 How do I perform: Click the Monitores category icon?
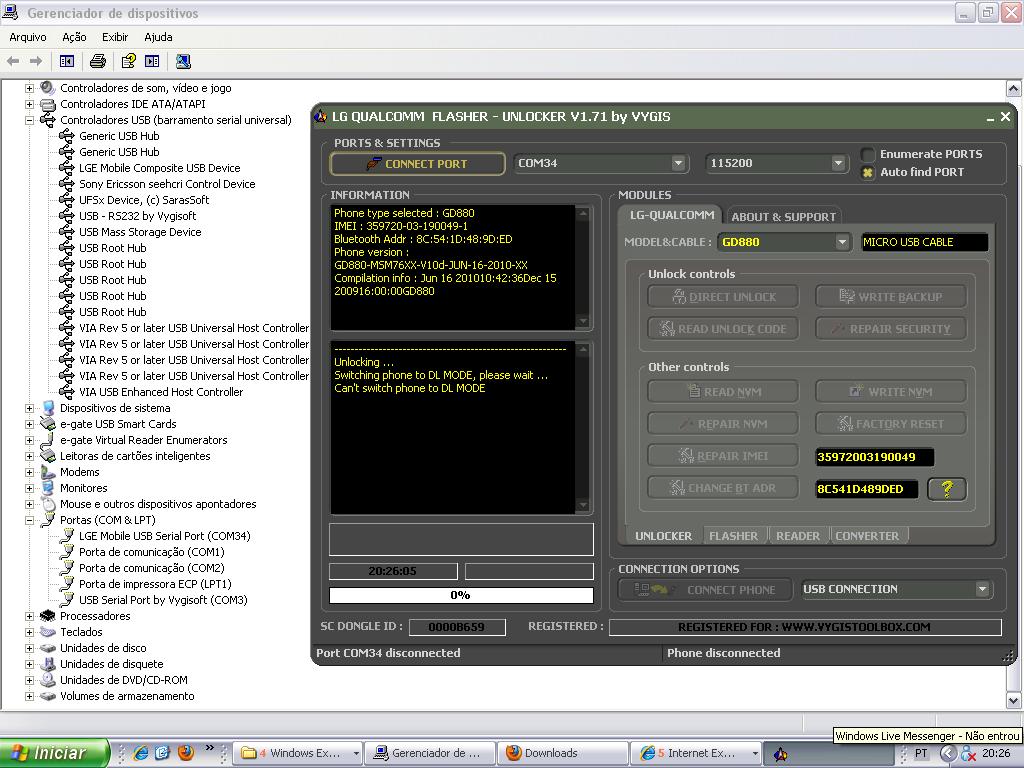[48, 488]
